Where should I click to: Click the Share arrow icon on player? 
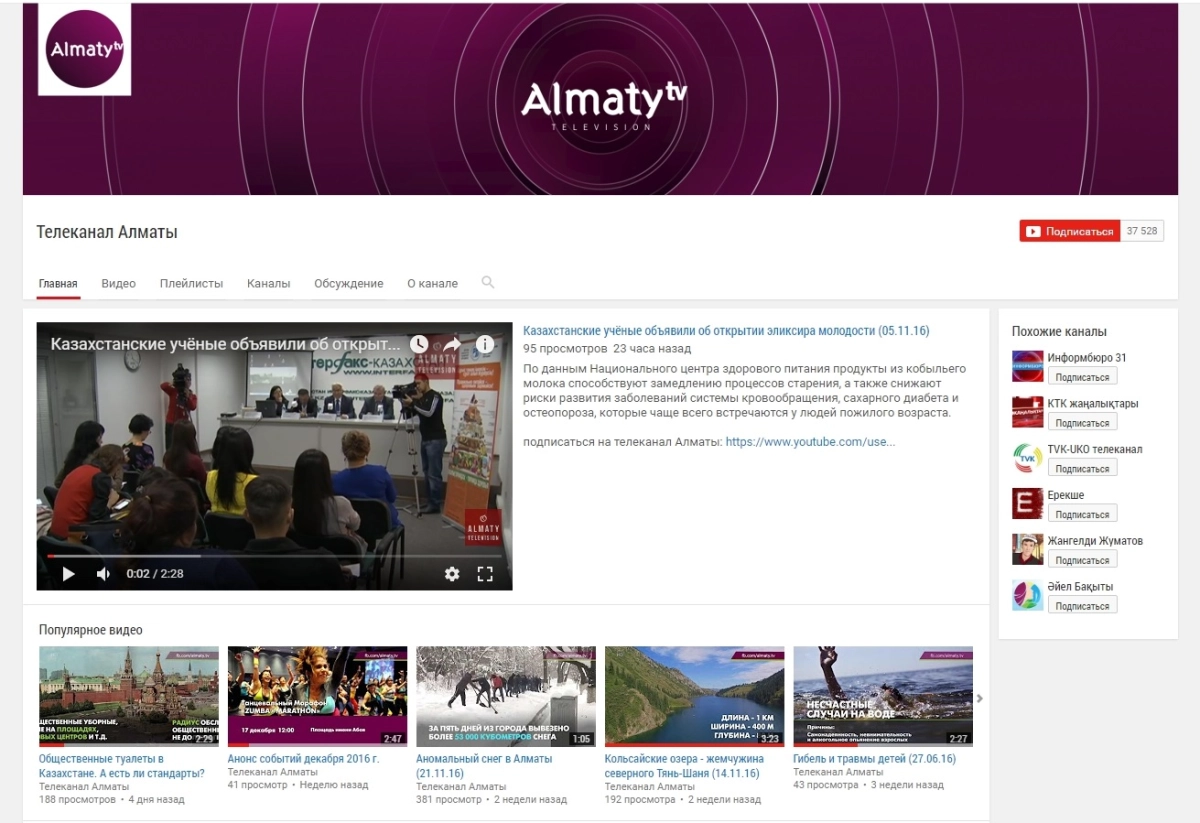point(452,344)
